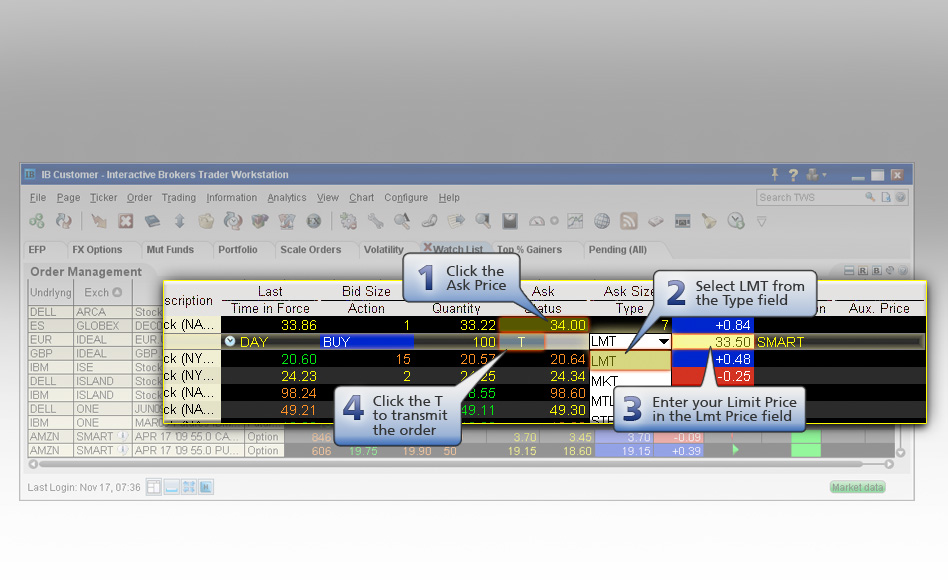The width and height of the screenshot is (948, 580).
Task: Click the chain link toolbar icon
Action: [x=429, y=221]
